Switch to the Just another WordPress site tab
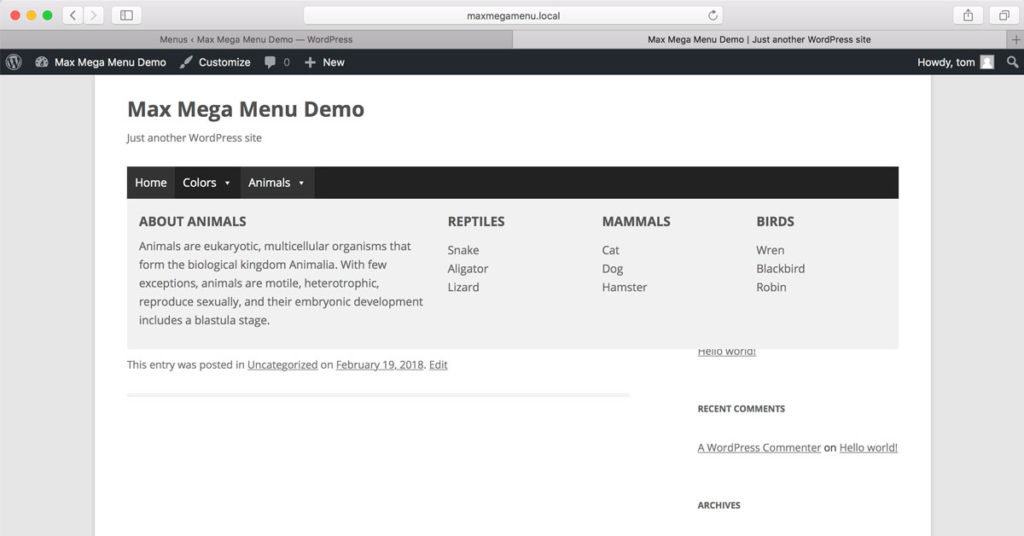Screen dimensions: 1024x536 point(759,39)
